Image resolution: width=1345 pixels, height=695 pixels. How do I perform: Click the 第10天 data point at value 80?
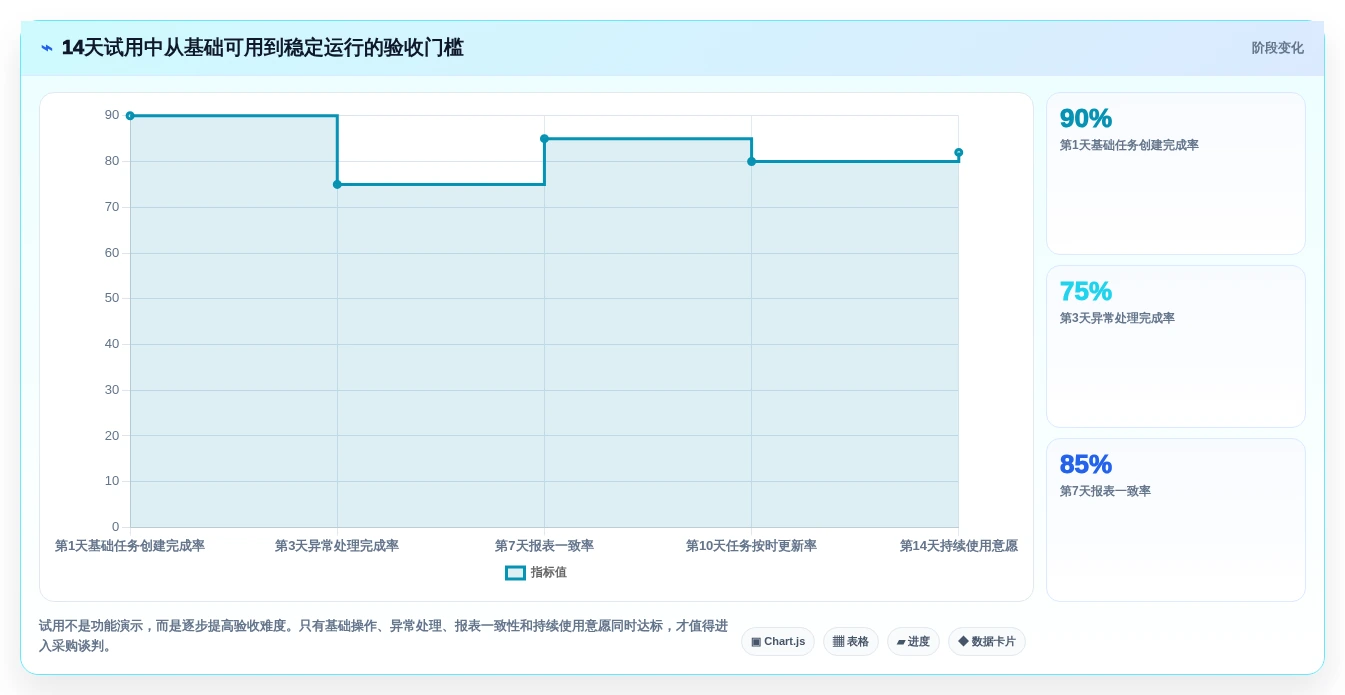[x=751, y=161]
